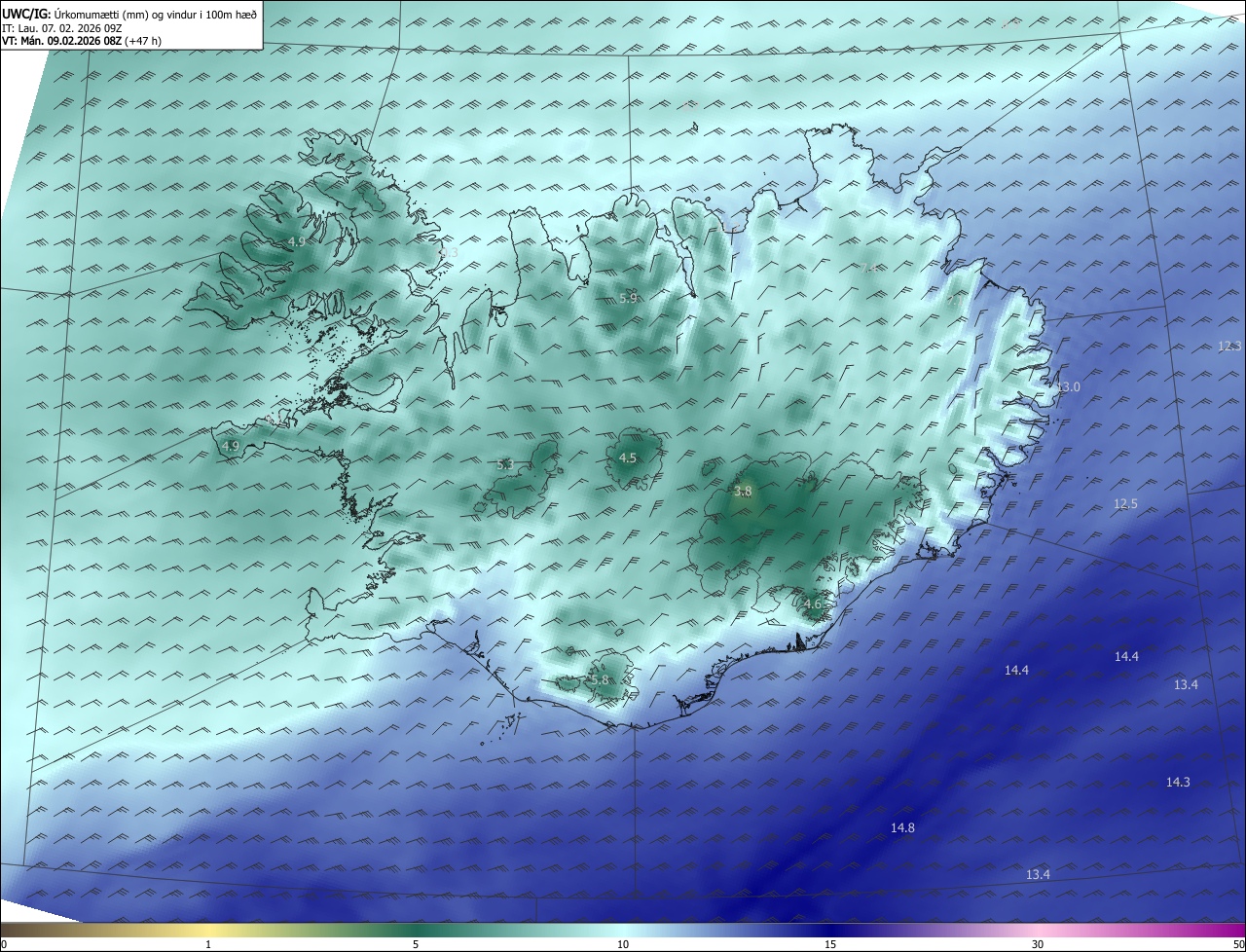The height and width of the screenshot is (952, 1246).
Task: Click the '5' tick label on the color bar
Action: [416, 944]
